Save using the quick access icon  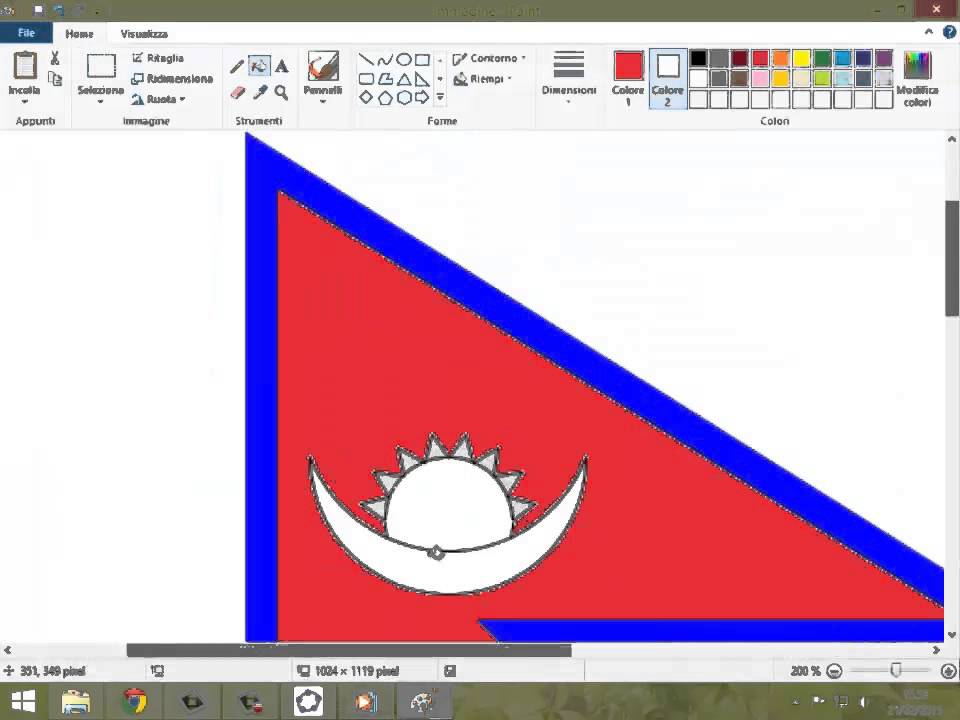(x=39, y=10)
